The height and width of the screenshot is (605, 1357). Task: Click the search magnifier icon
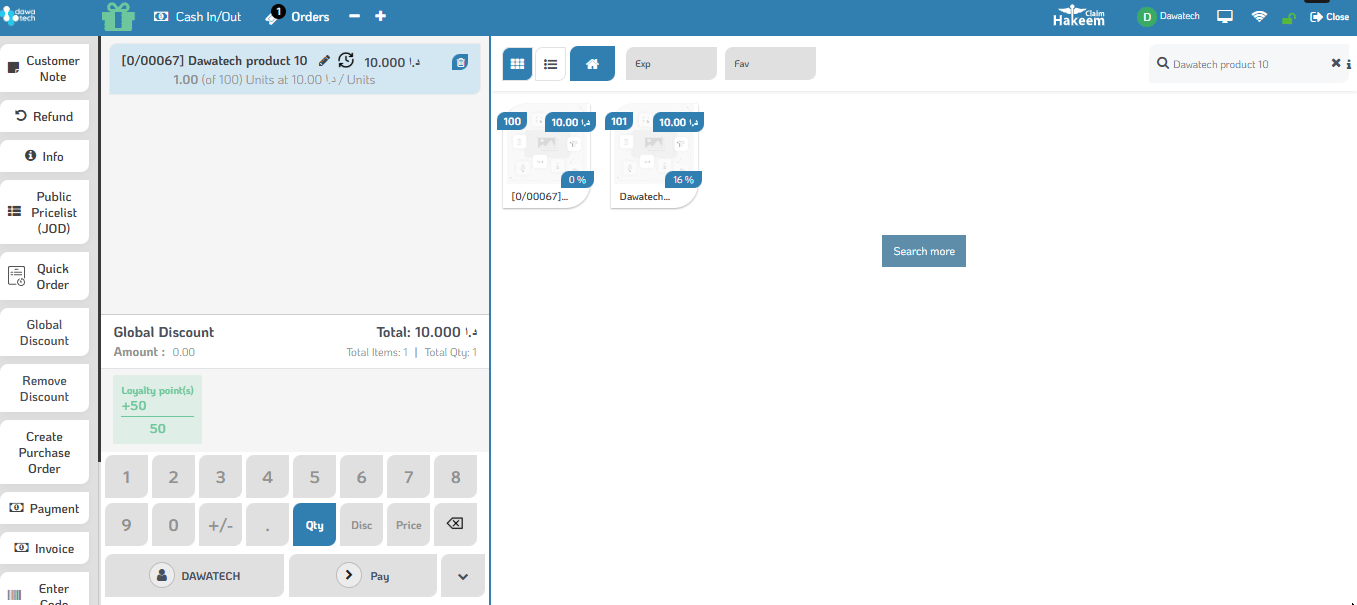point(1163,63)
